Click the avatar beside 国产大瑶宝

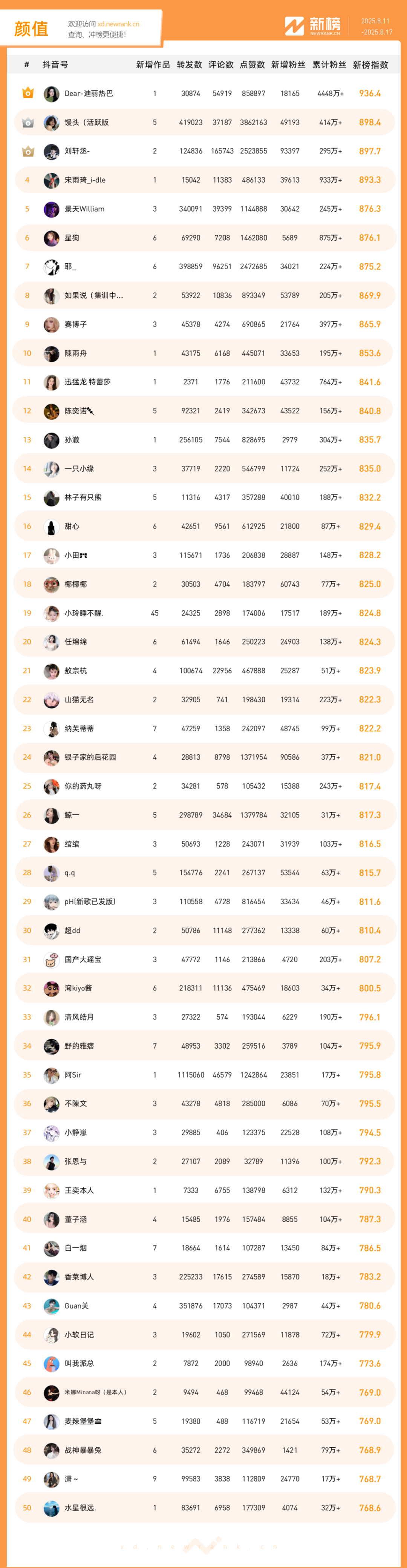51,960
